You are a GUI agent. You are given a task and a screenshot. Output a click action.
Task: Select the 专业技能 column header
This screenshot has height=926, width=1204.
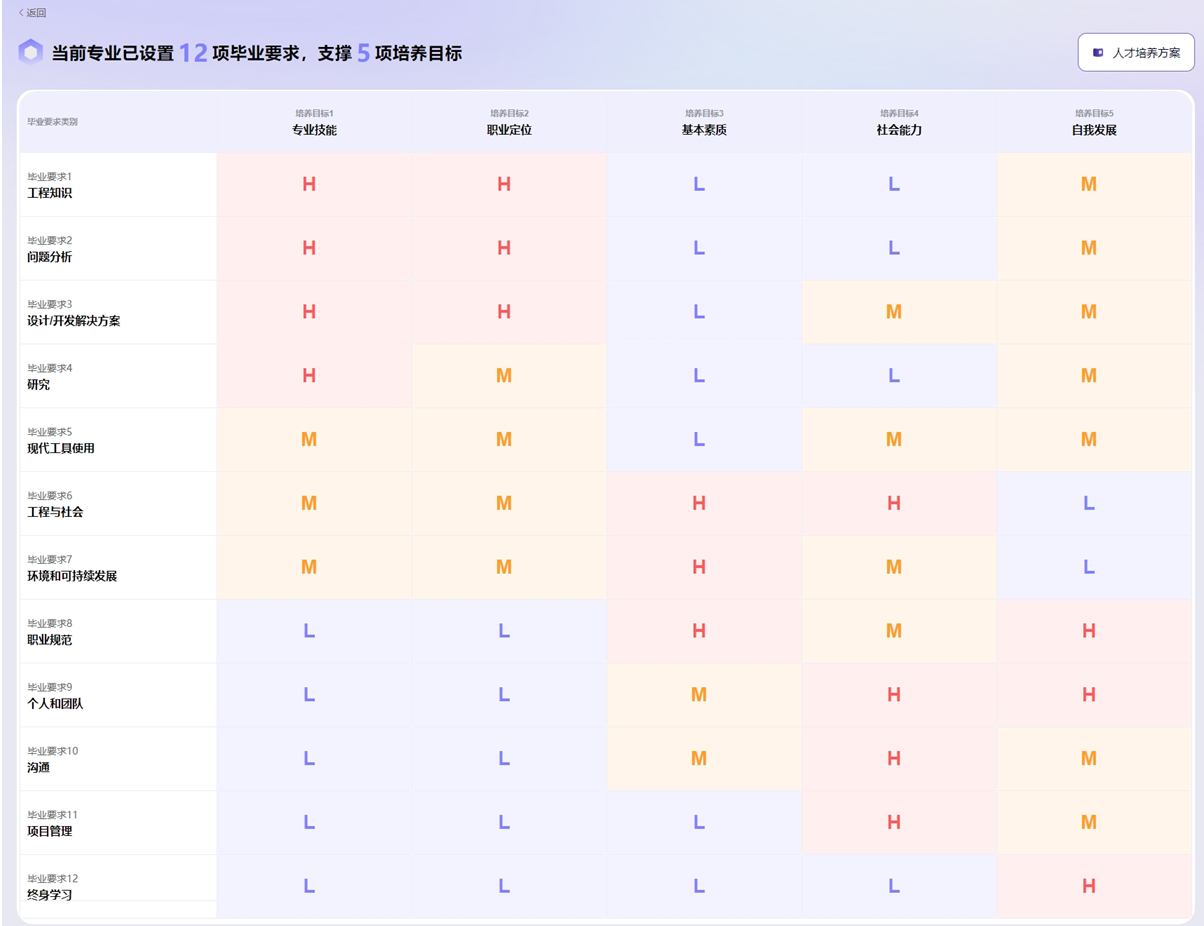pos(314,130)
